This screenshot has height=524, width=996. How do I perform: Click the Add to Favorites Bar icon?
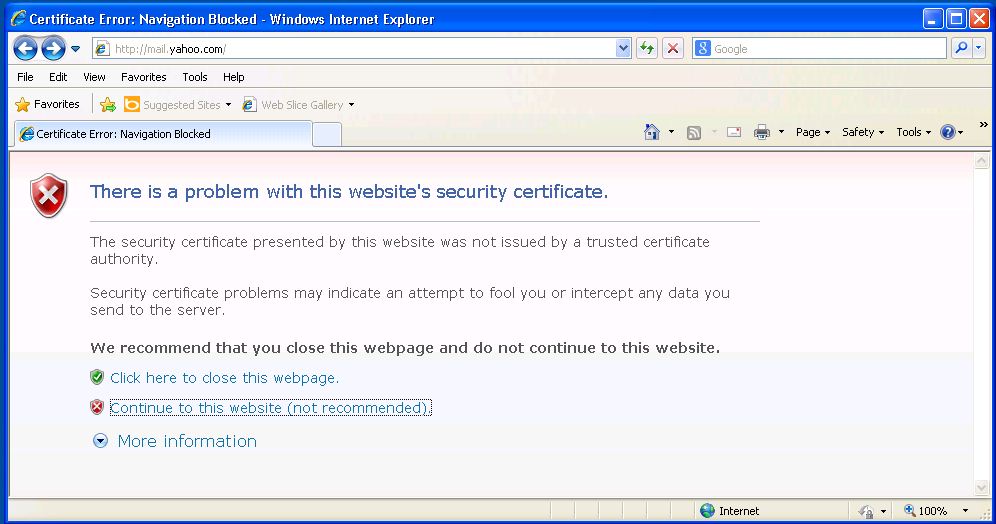coord(108,105)
